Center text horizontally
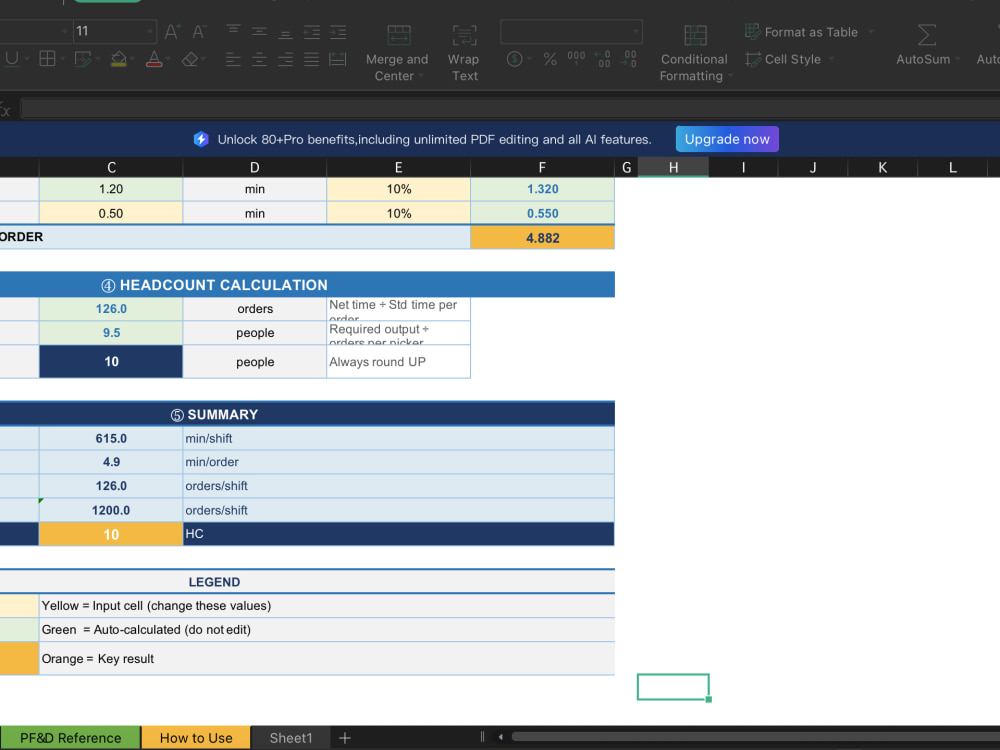1000x750 pixels. point(259,60)
